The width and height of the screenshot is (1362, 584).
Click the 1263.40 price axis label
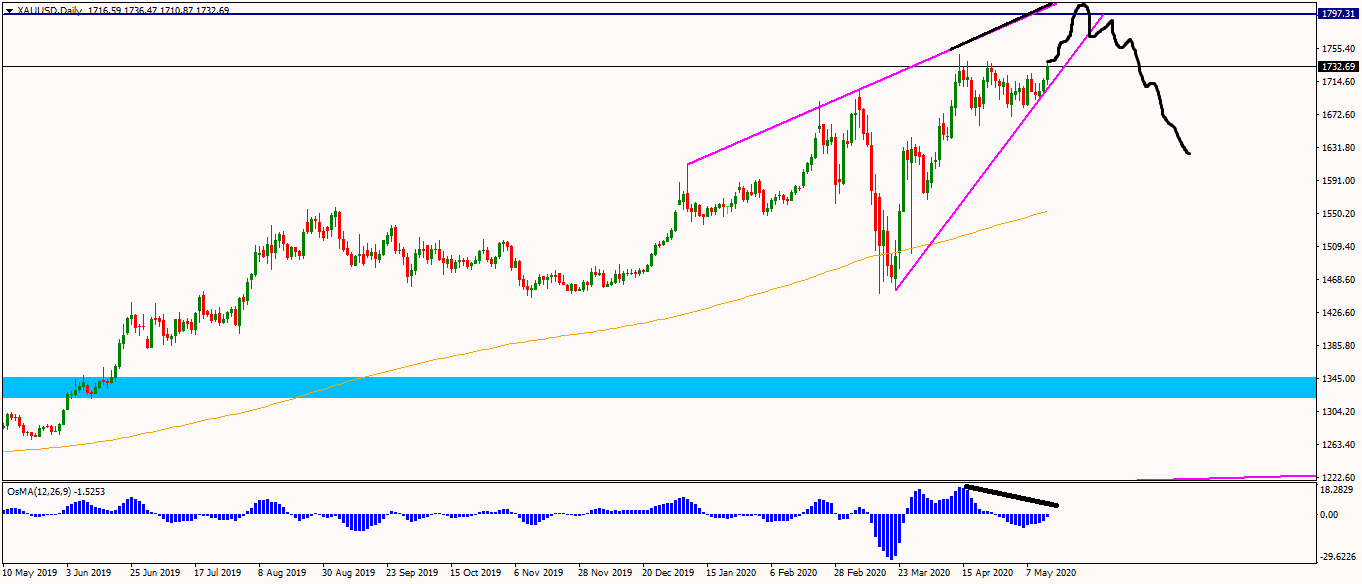(1339, 445)
